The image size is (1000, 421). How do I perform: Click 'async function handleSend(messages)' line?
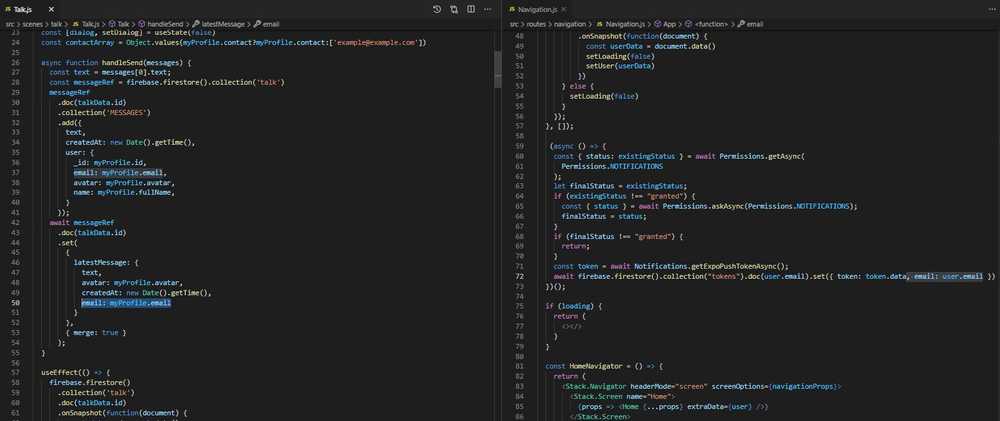[116, 63]
